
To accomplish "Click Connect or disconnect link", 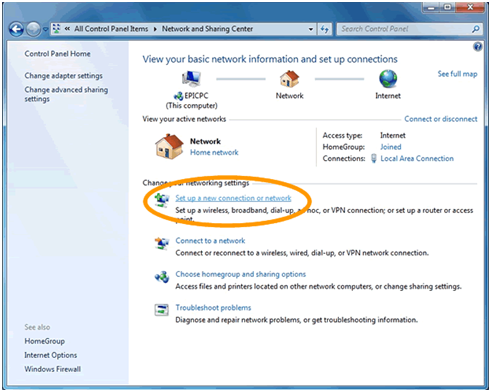I will tap(441, 119).
